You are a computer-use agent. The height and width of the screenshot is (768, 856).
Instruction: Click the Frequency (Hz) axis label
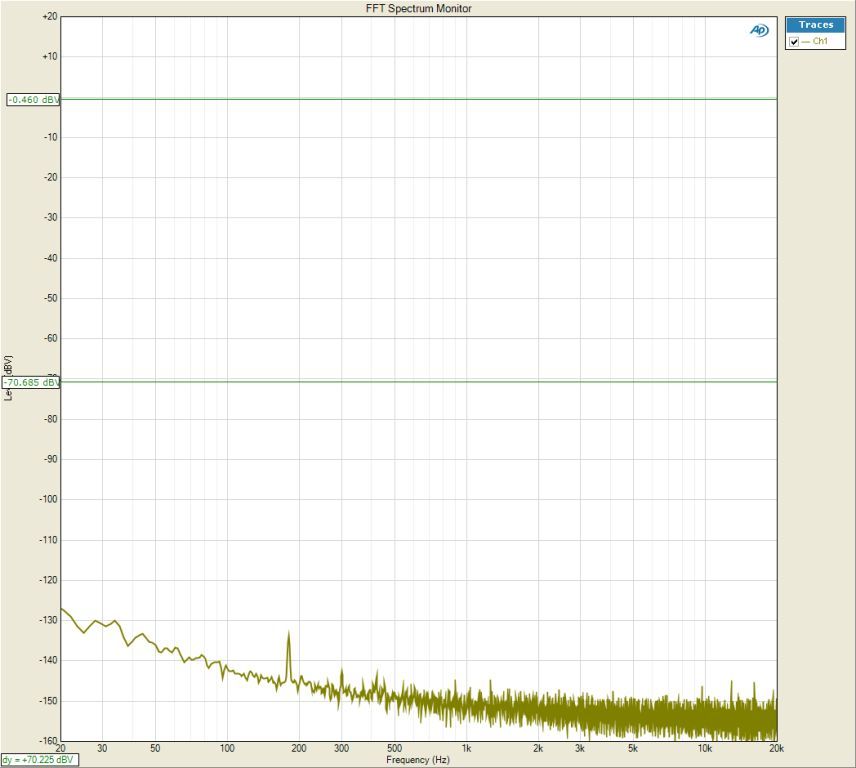[418, 760]
